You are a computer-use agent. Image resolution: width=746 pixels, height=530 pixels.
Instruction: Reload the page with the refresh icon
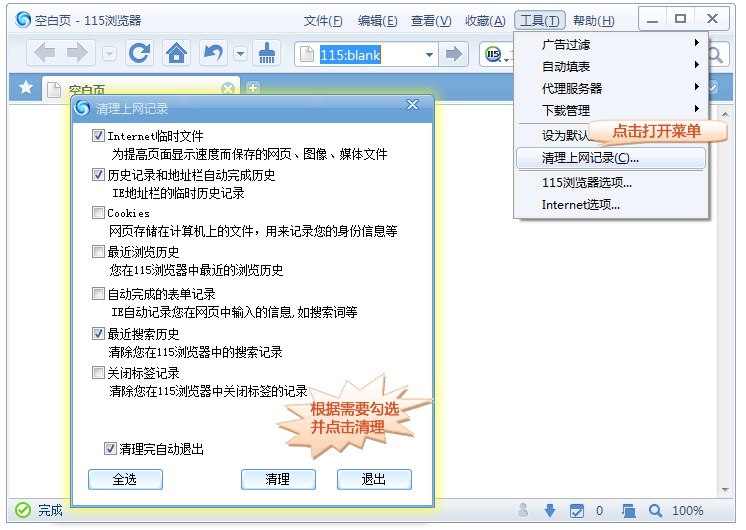click(139, 53)
